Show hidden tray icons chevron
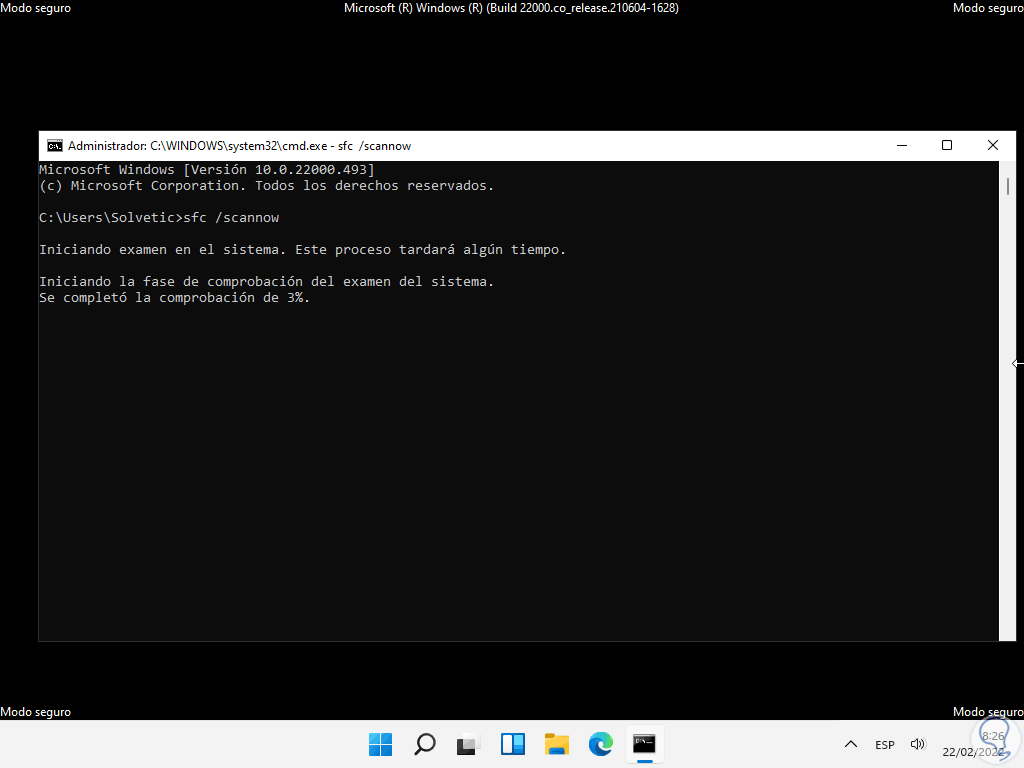 pyautogui.click(x=851, y=744)
